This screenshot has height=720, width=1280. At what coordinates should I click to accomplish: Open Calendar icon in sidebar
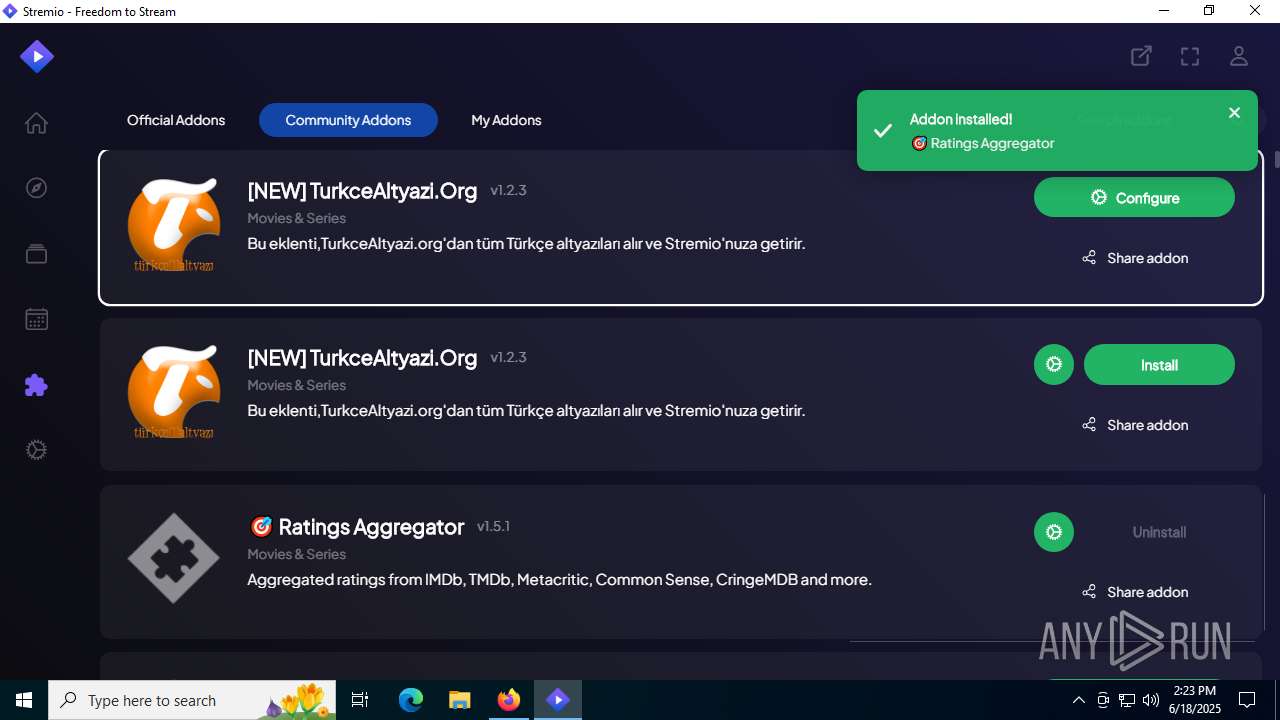pos(36,320)
